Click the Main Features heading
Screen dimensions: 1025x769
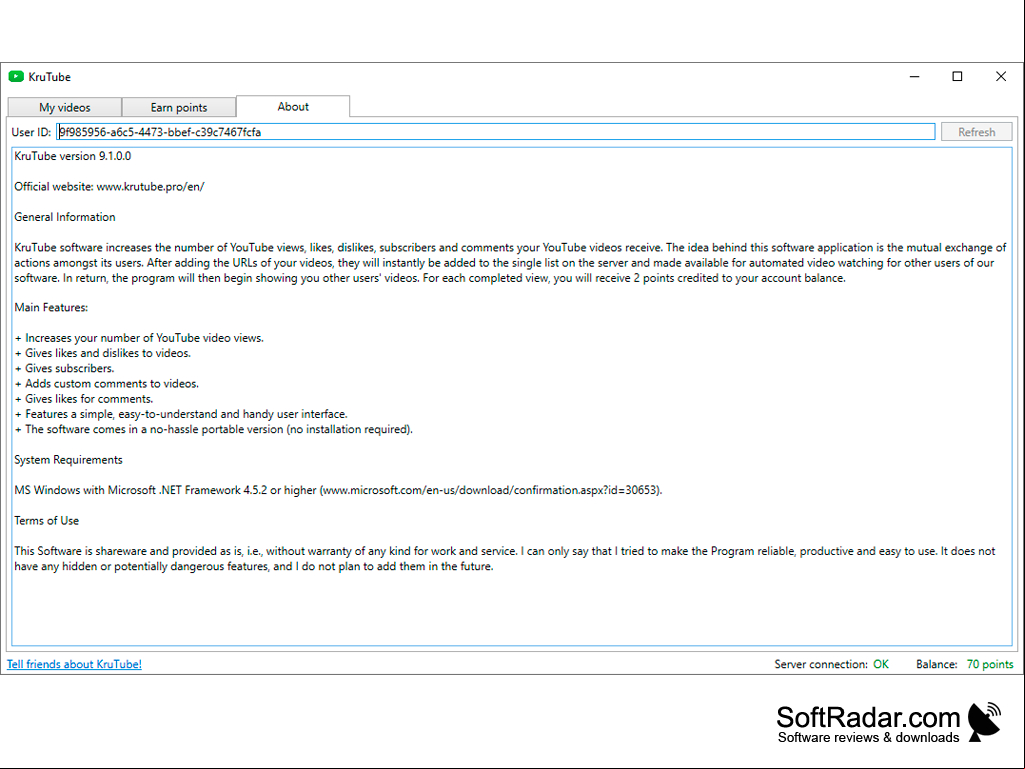click(x=51, y=307)
